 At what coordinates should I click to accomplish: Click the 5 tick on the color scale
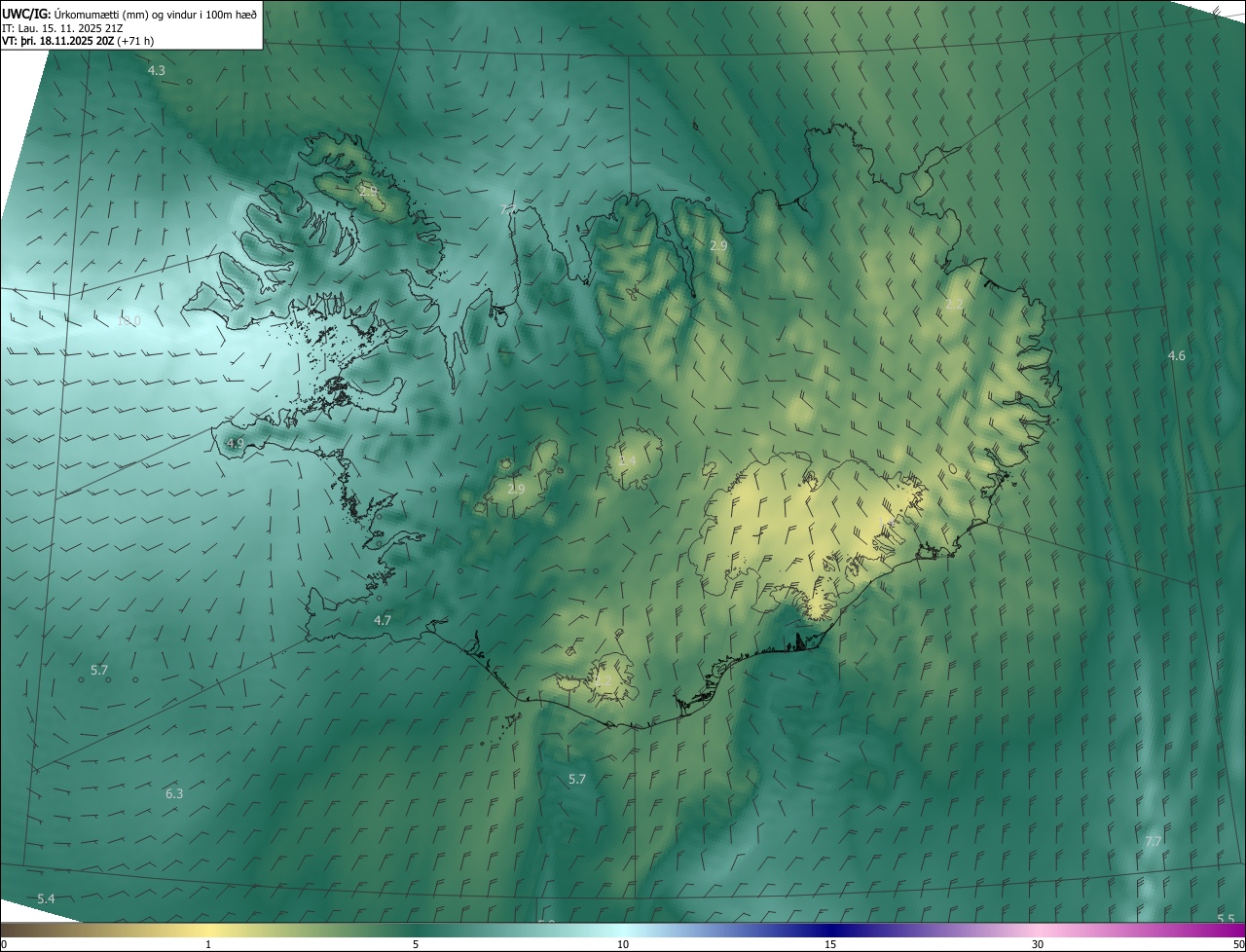[x=416, y=944]
